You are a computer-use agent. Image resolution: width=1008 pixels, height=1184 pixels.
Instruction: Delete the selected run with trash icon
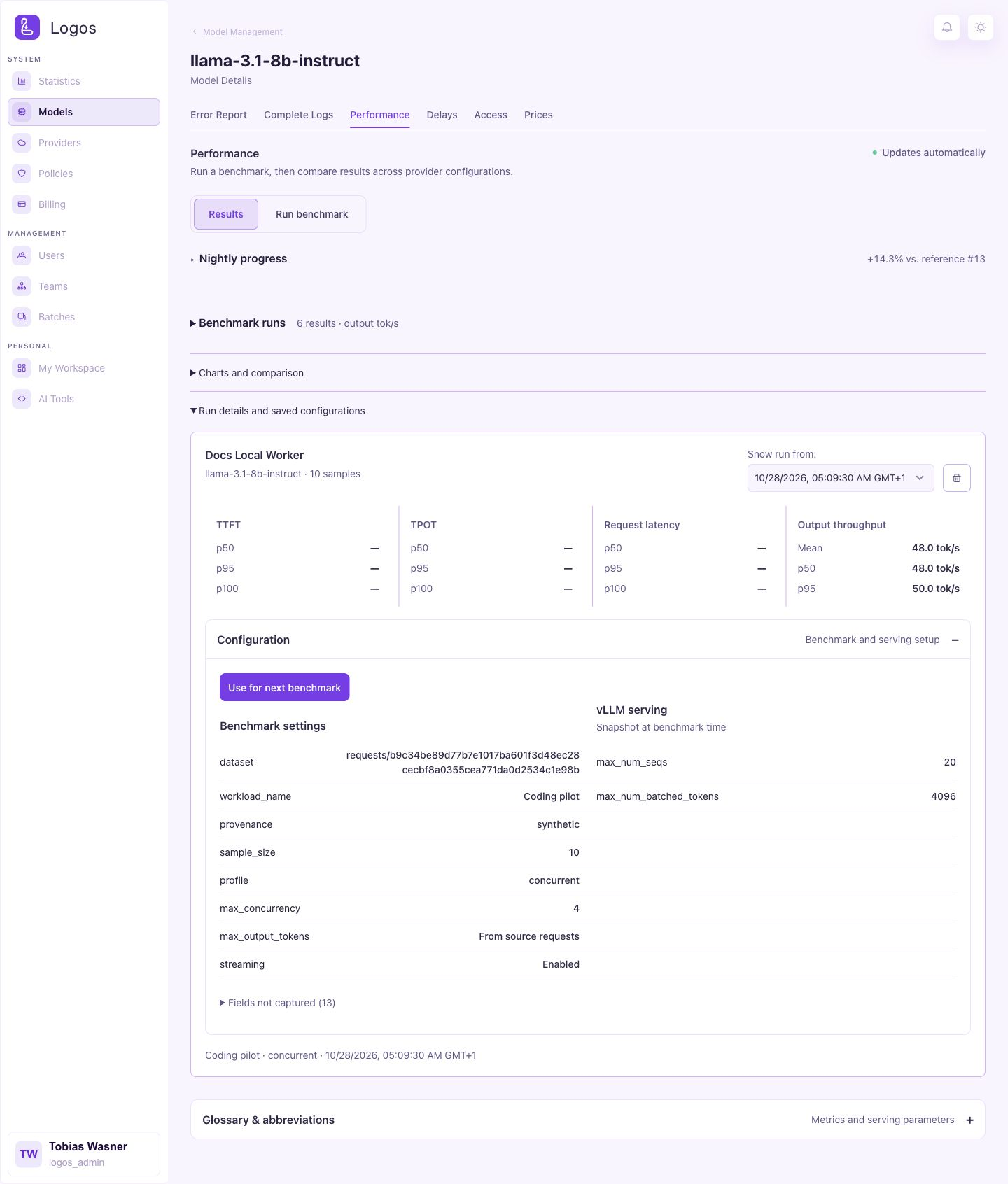pyautogui.click(x=957, y=478)
